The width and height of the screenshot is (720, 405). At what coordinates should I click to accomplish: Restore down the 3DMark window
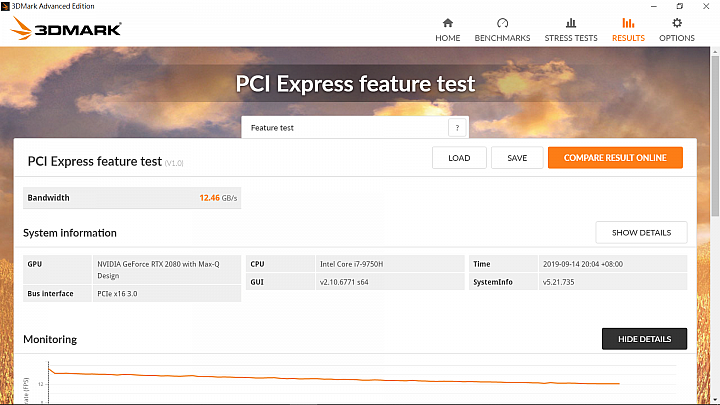point(680,6)
